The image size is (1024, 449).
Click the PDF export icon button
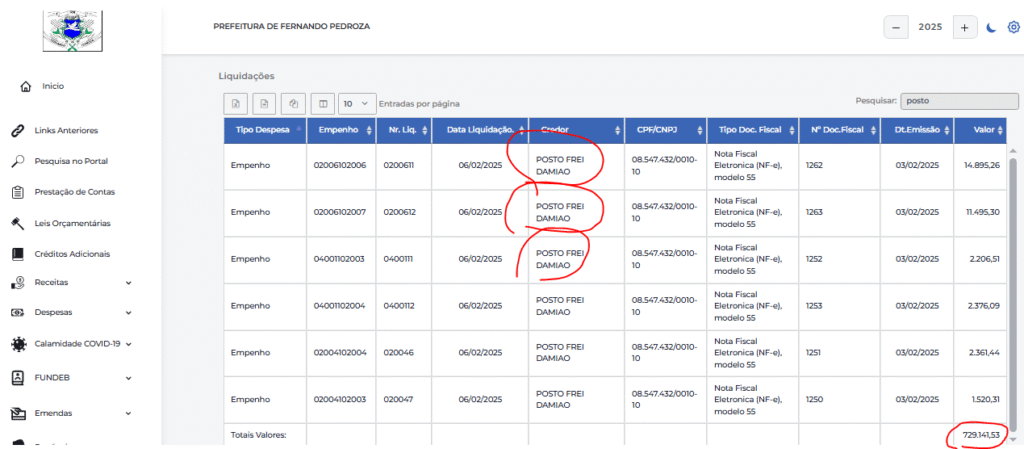(x=264, y=103)
